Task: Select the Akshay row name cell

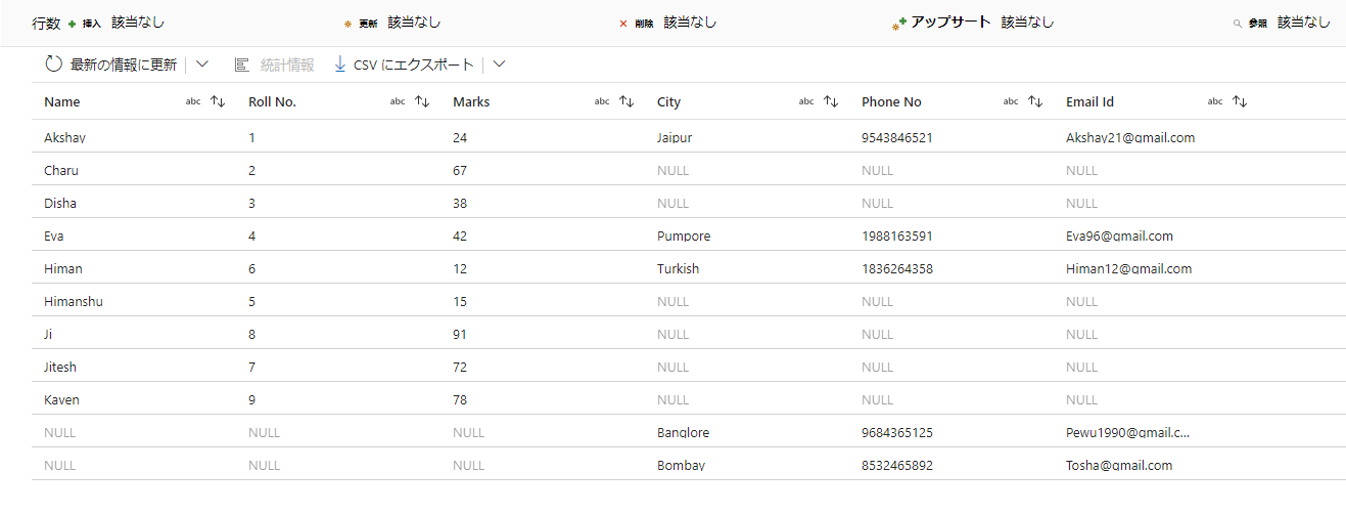Action: [x=65, y=138]
